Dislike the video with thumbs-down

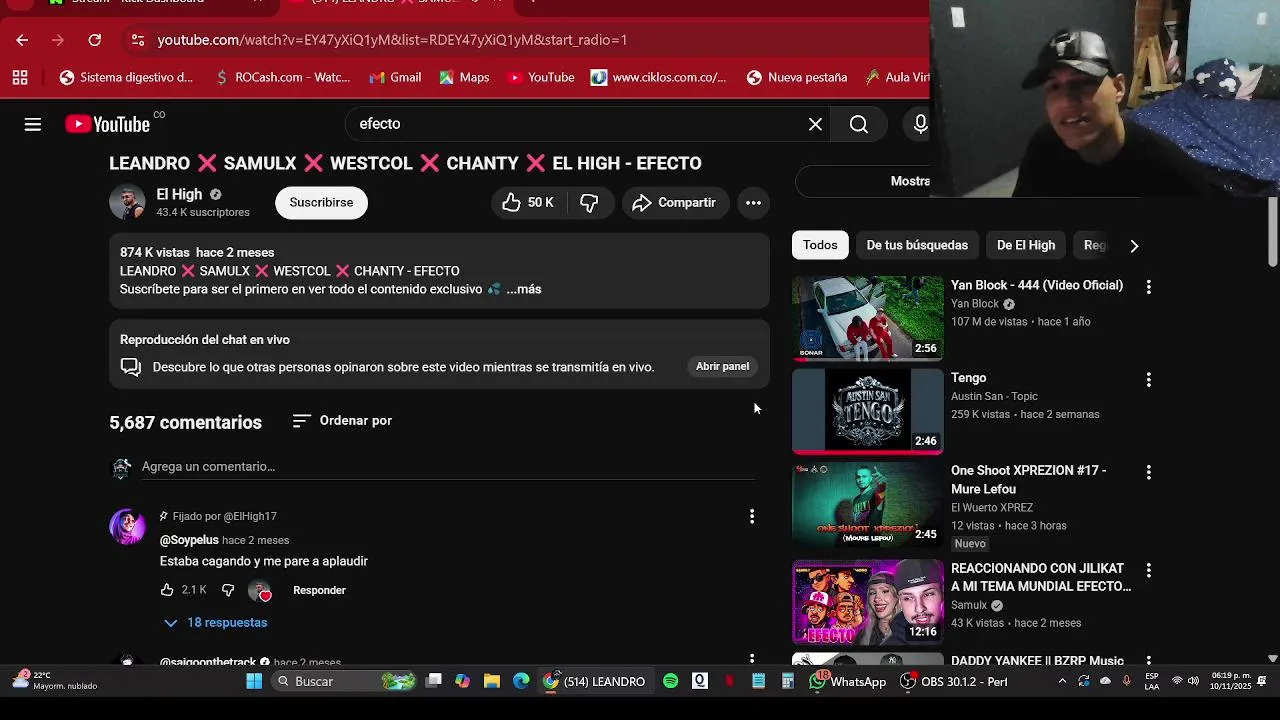click(x=589, y=203)
